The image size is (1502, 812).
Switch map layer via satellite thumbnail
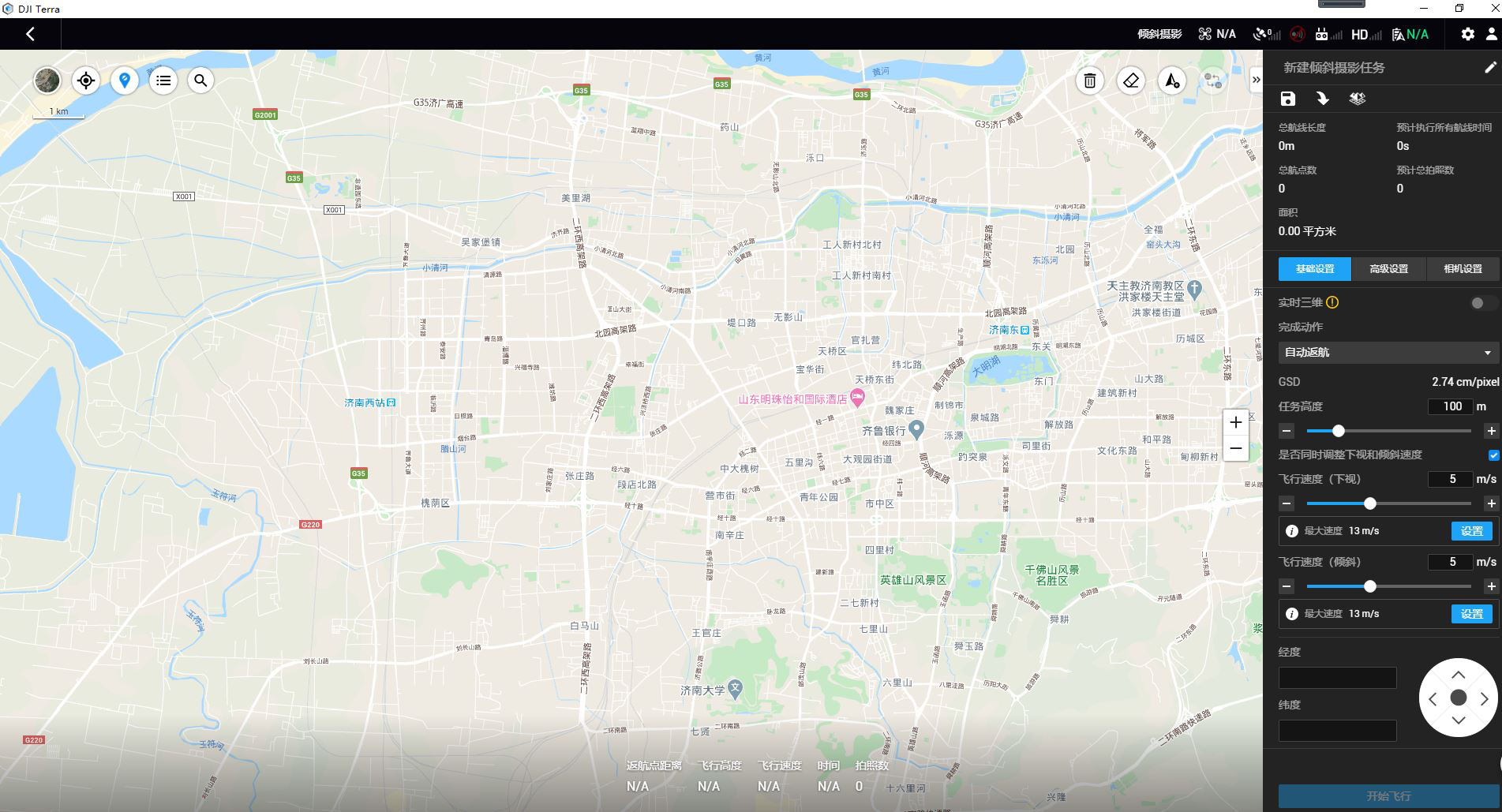click(47, 80)
